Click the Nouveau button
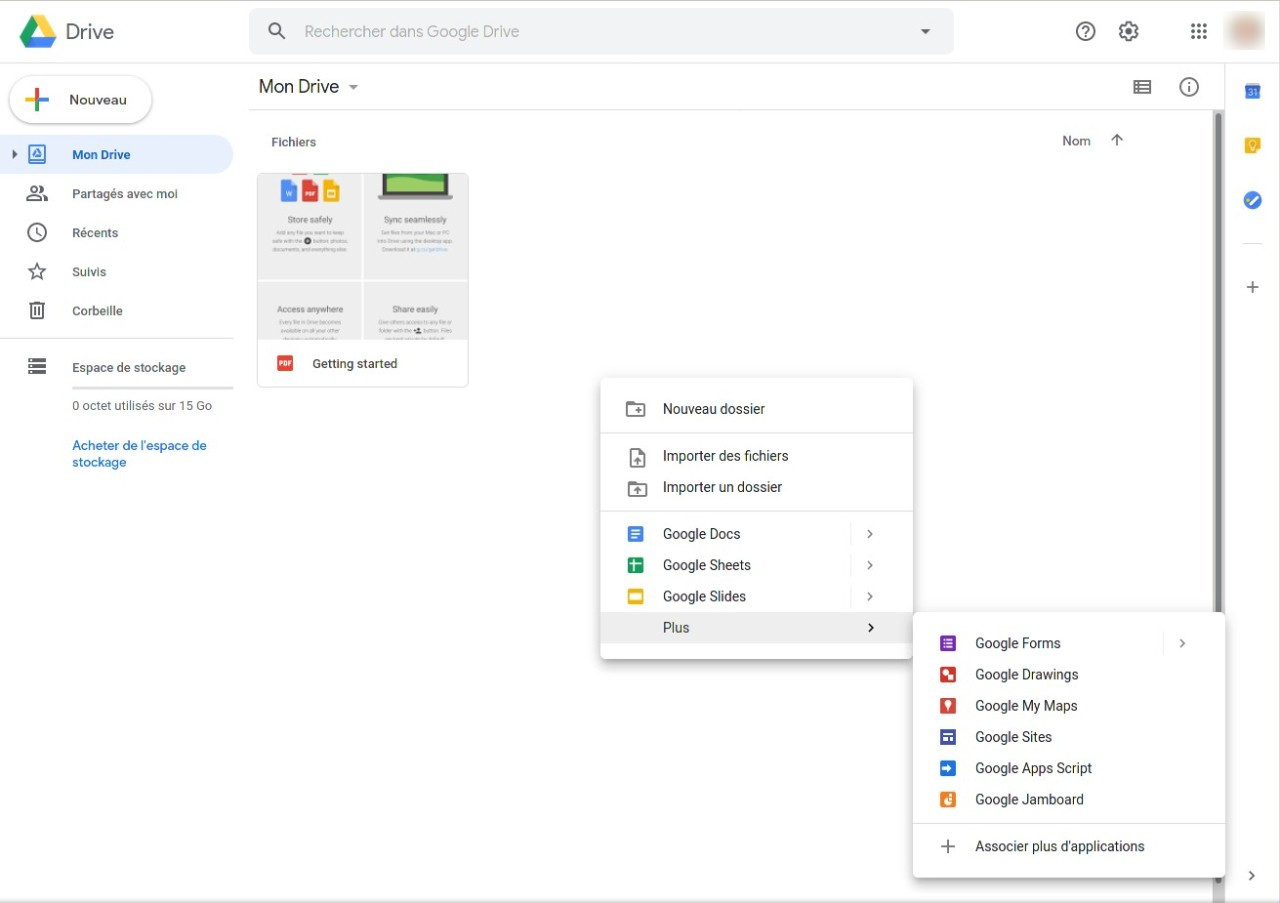 [80, 100]
